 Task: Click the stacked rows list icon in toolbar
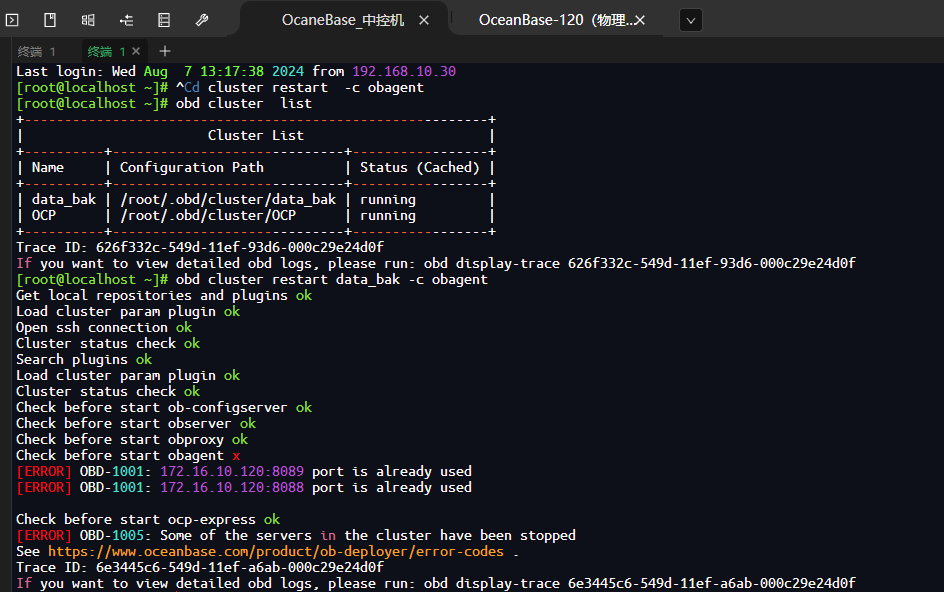point(164,20)
